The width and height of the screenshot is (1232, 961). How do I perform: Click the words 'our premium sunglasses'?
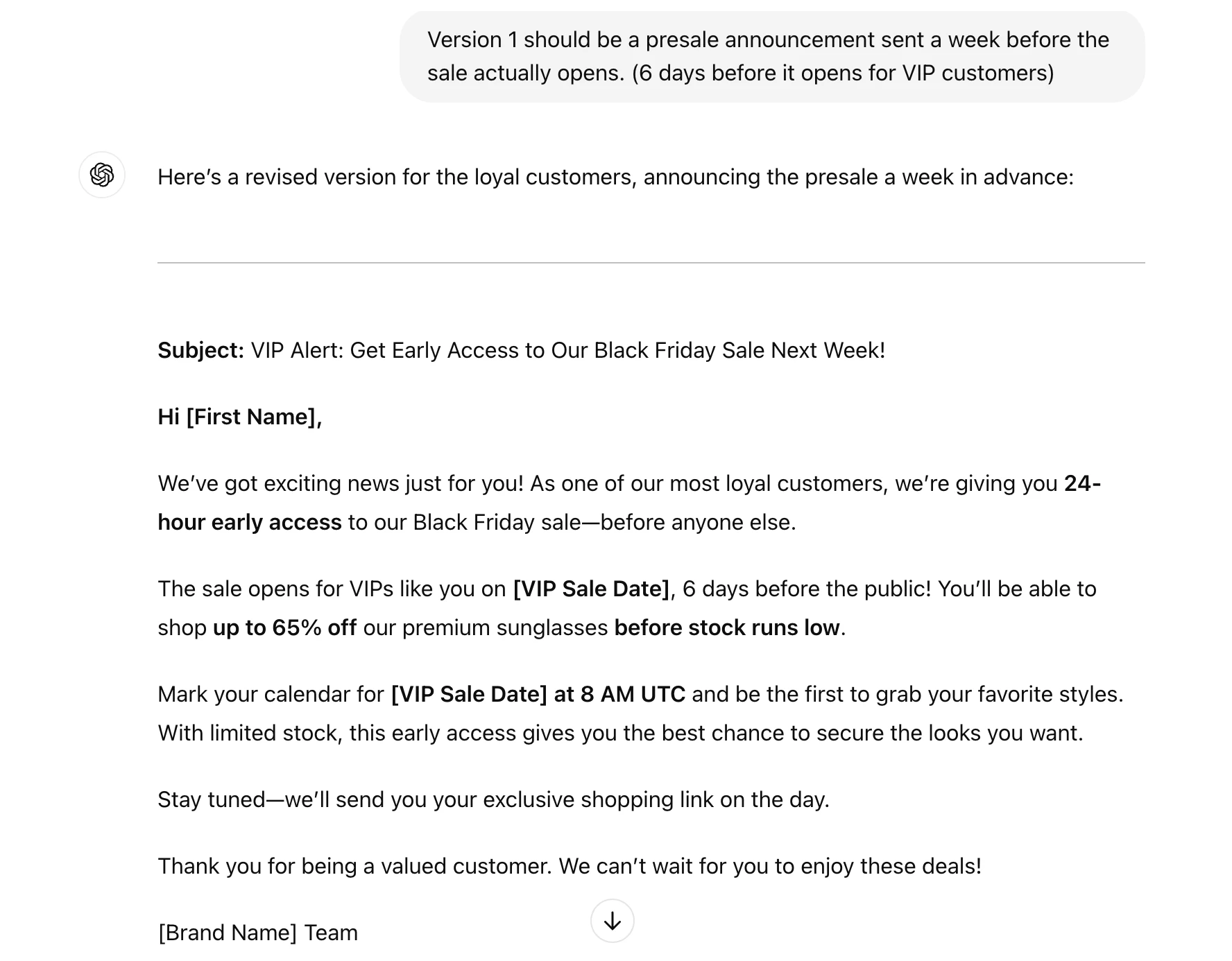click(485, 627)
